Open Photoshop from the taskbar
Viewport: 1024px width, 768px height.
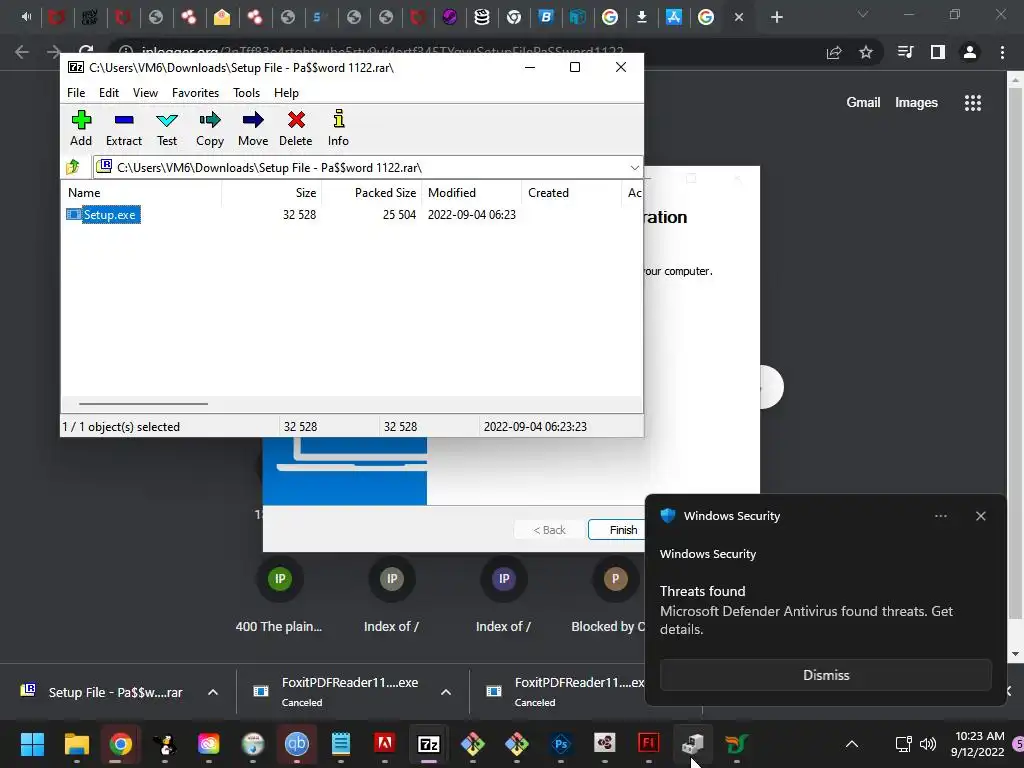click(560, 744)
